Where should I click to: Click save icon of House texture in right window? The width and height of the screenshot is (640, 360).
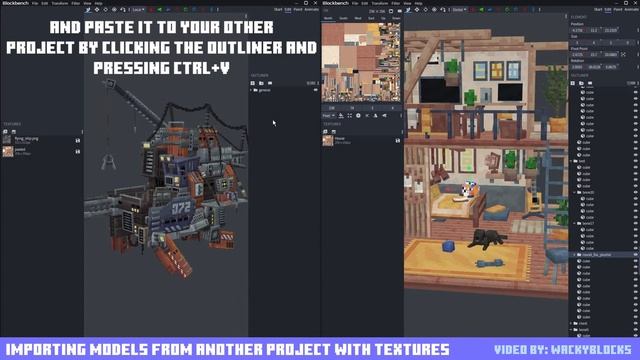point(398,141)
